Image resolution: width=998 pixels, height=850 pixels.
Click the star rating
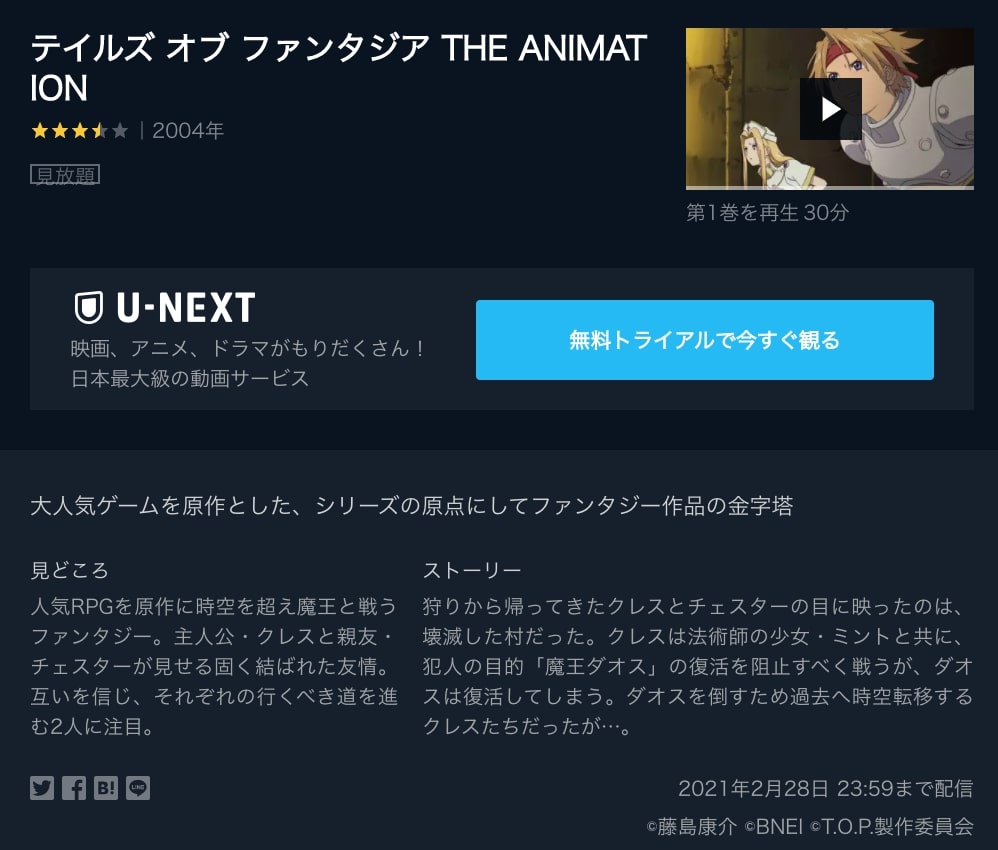80,131
